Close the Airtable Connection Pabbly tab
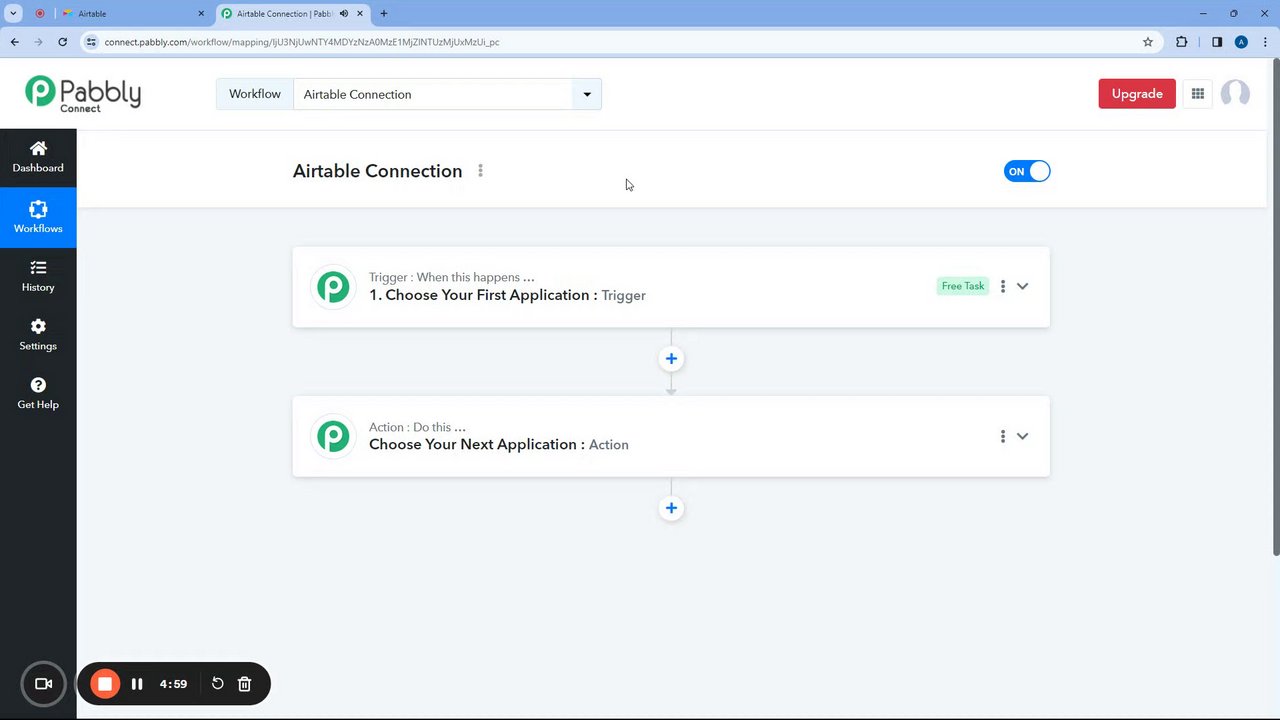This screenshot has height=720, width=1280. (x=360, y=14)
